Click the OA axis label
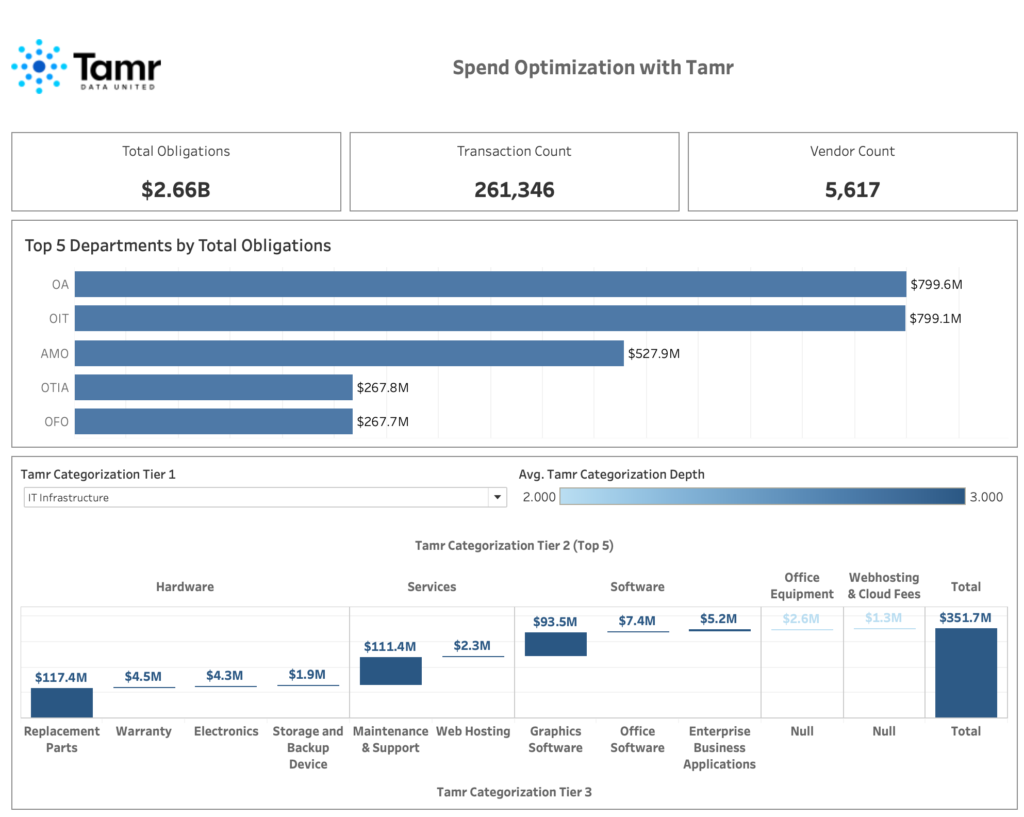 60,284
